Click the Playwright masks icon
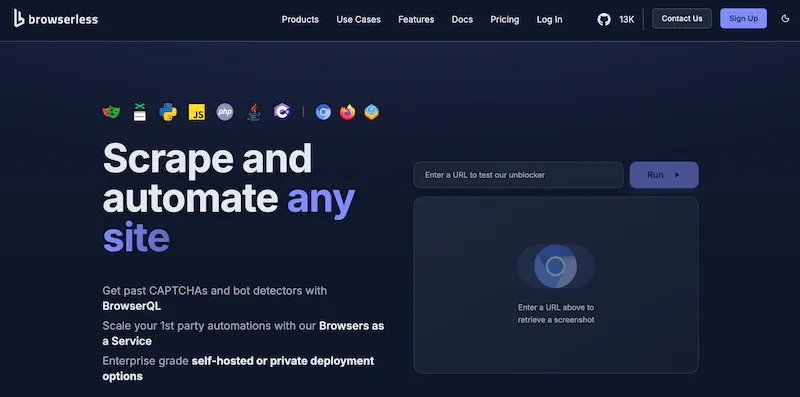The height and width of the screenshot is (397, 800). point(111,112)
